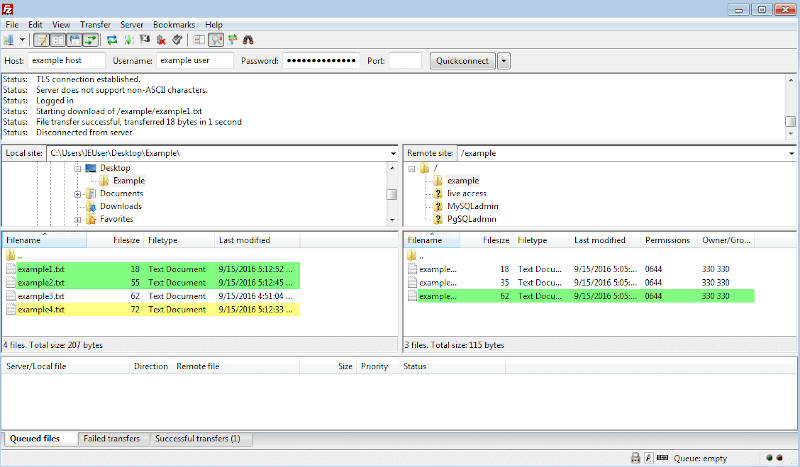The width and height of the screenshot is (800, 467).
Task: Click the Port input field
Action: pyautogui.click(x=405, y=61)
